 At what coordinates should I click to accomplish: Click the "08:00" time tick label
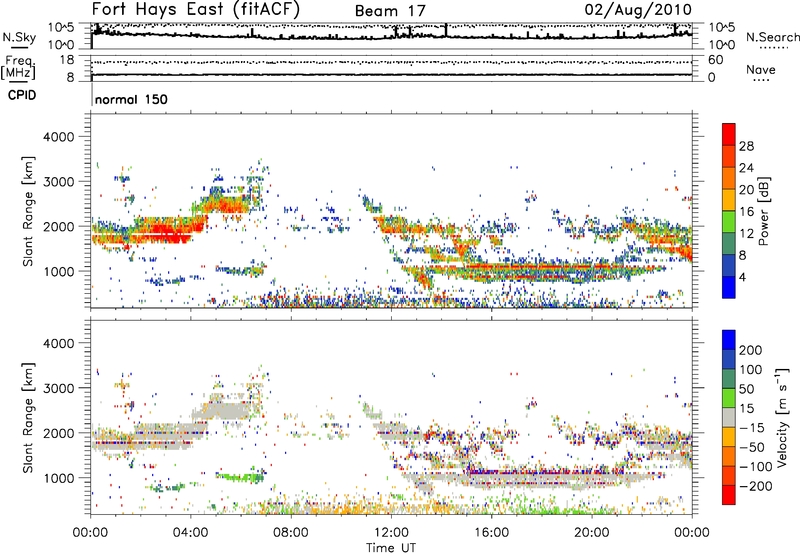[x=291, y=533]
